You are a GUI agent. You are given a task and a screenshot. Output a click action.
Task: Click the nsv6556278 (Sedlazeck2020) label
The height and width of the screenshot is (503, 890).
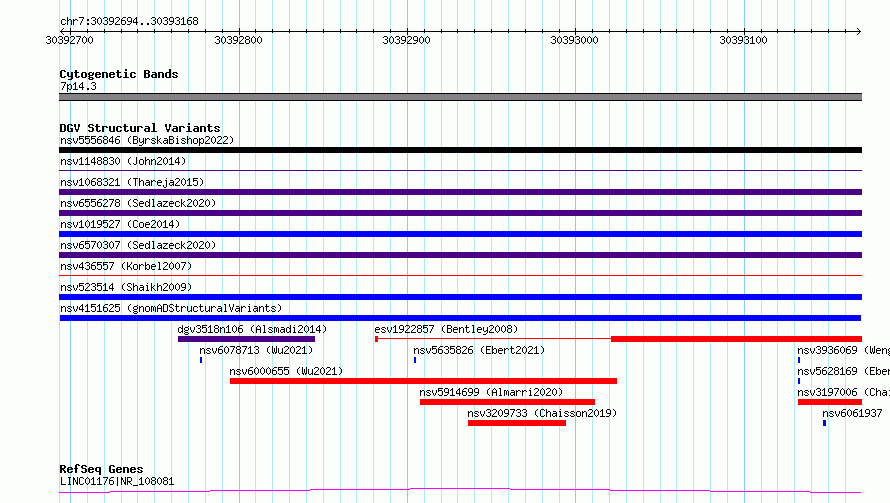(x=138, y=203)
